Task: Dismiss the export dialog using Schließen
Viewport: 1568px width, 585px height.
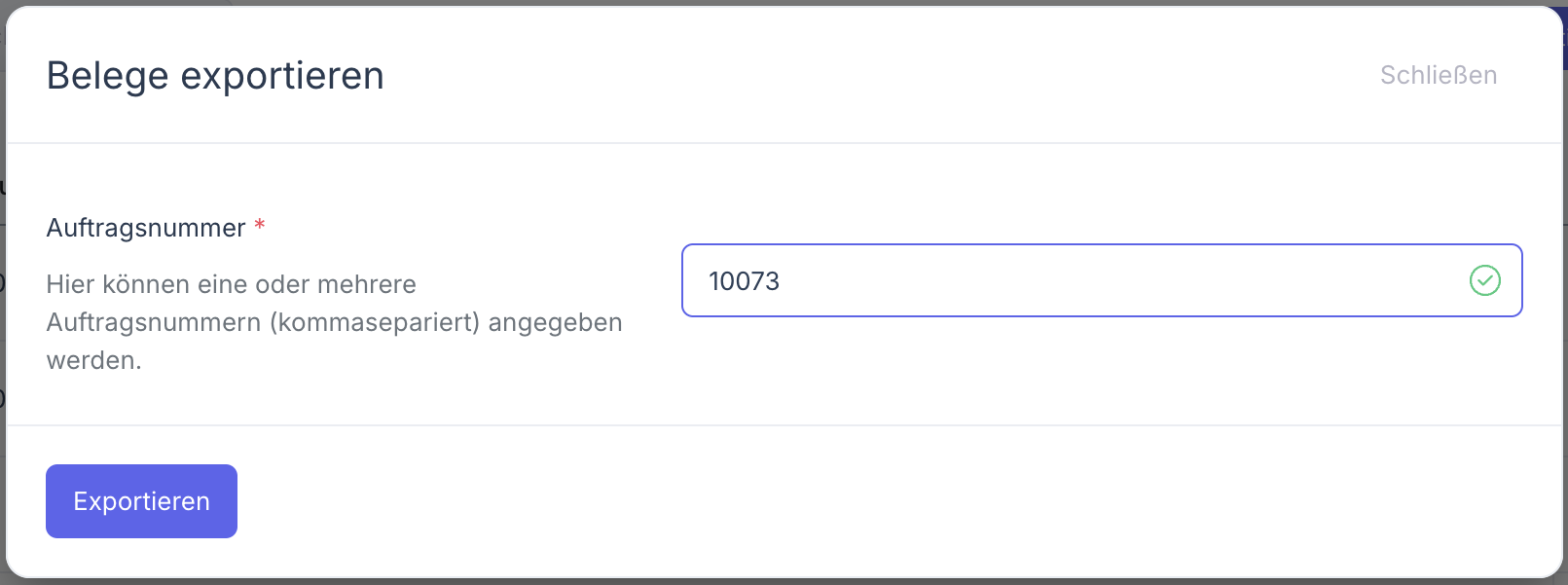Action: click(1439, 75)
